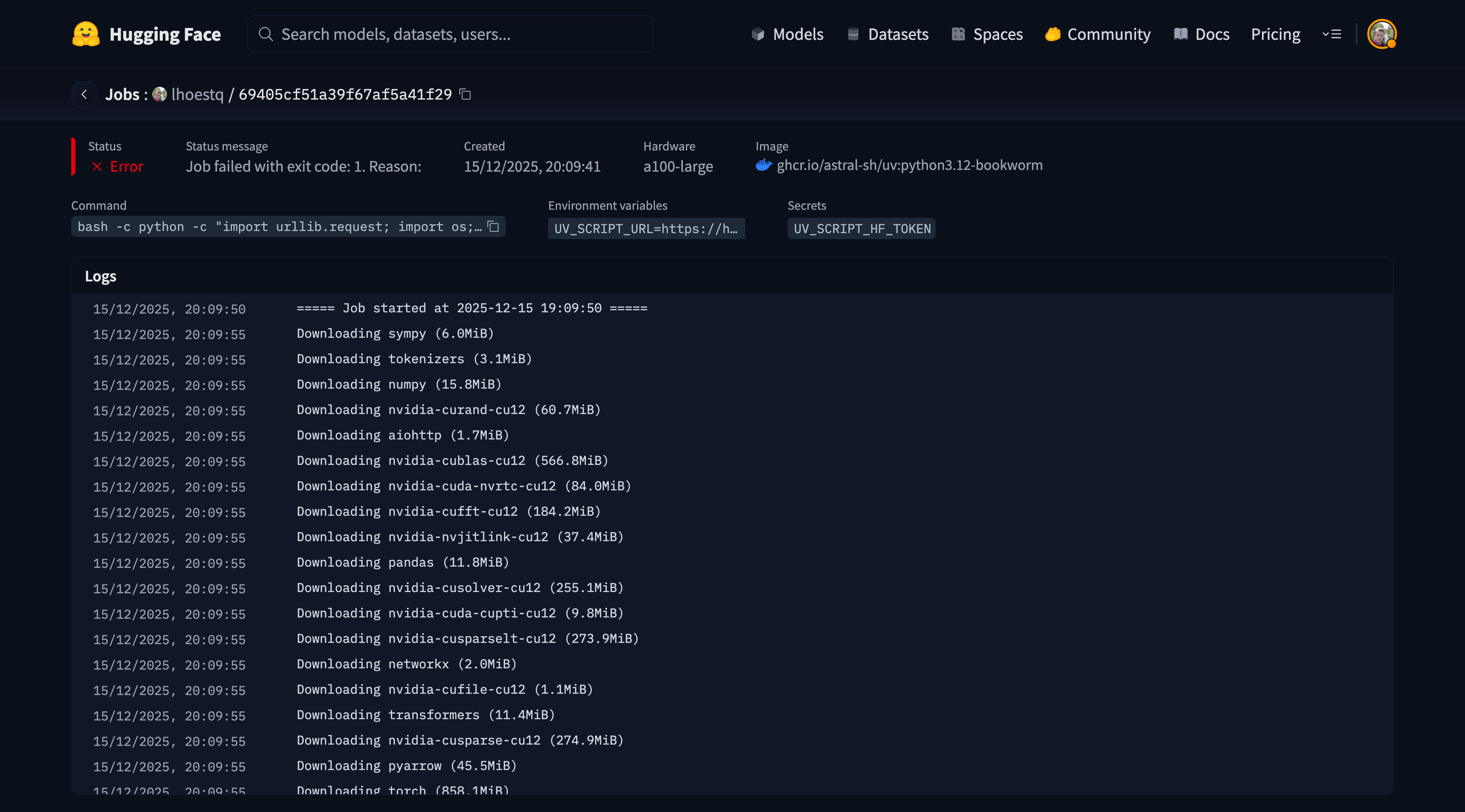The height and width of the screenshot is (812, 1465).
Task: Copy the job ID with copy icon
Action: (465, 95)
